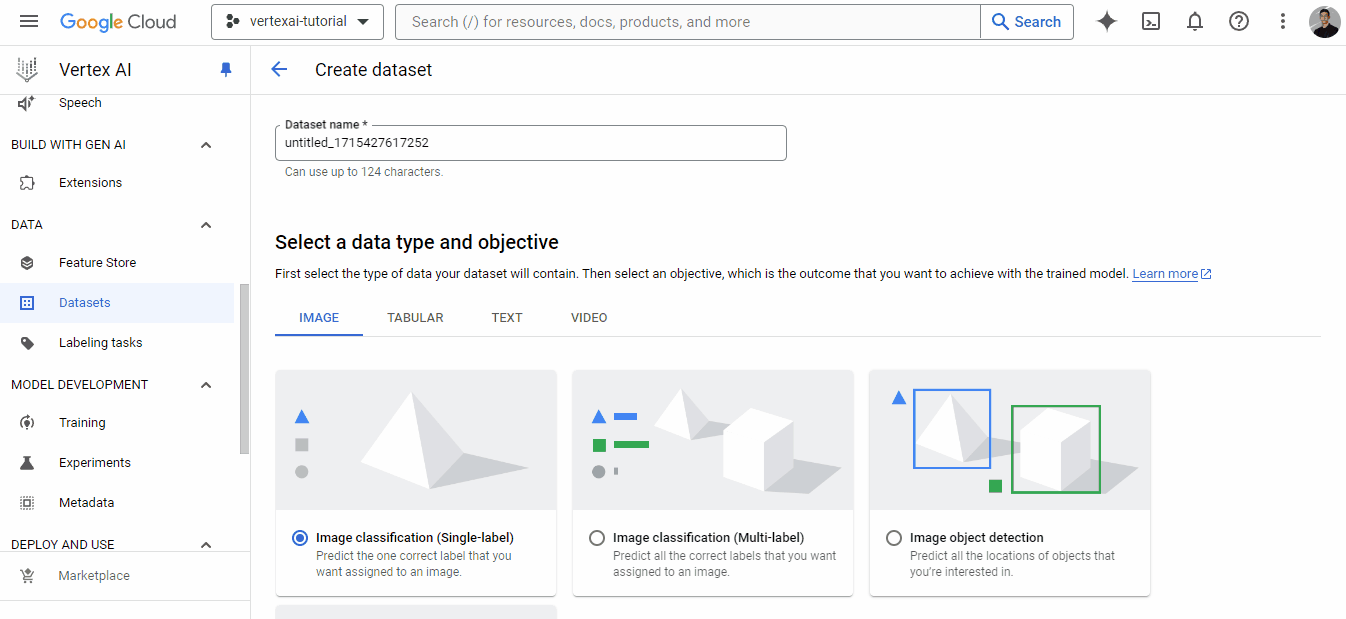Image resolution: width=1346 pixels, height=619 pixels.
Task: Open Gemini AI sparkle assistant icon
Action: 1107,21
